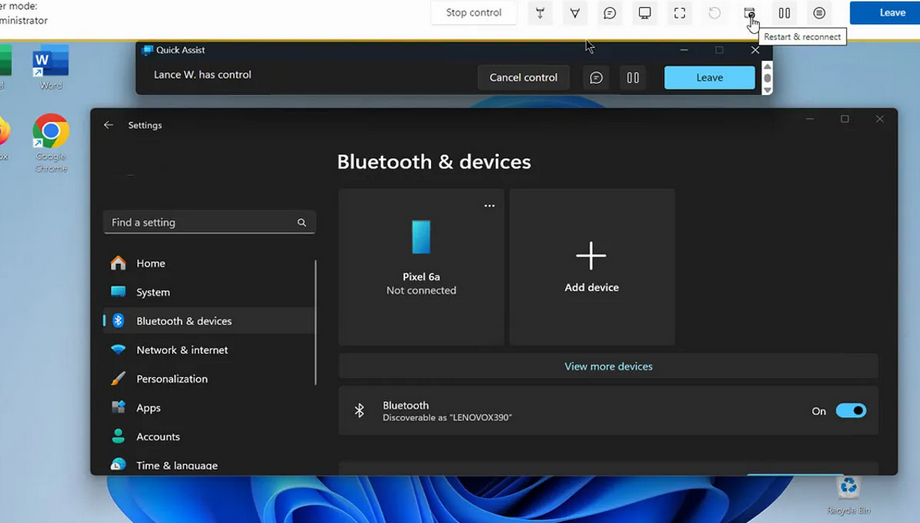Close the Quick Assist window
The image size is (920, 523).
point(755,50)
